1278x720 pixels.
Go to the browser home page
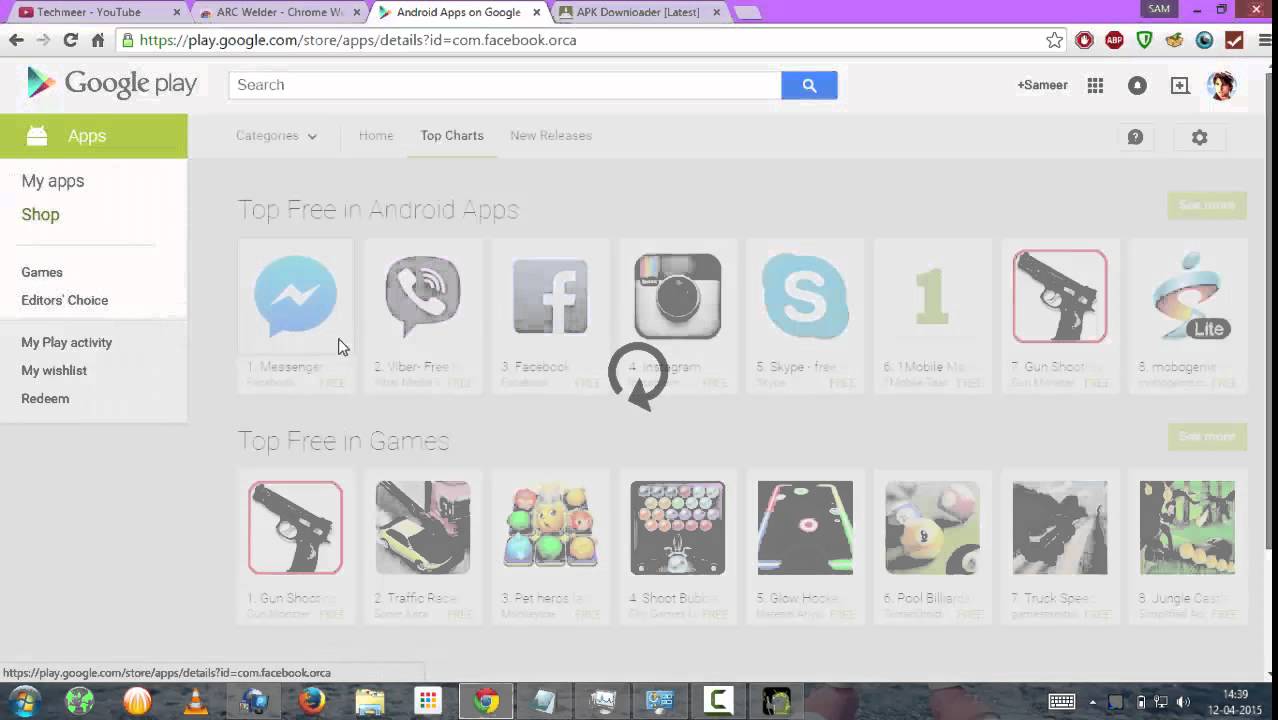pos(97,40)
